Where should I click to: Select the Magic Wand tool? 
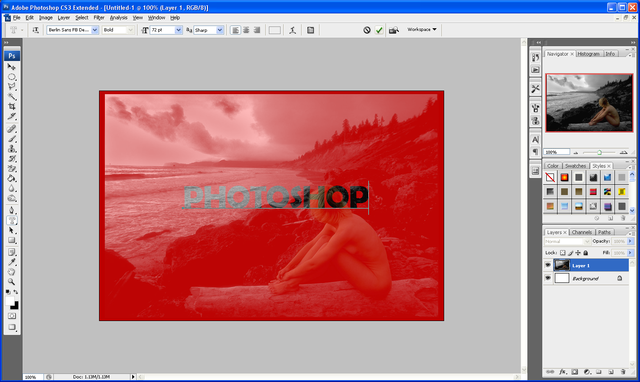pos(12,97)
